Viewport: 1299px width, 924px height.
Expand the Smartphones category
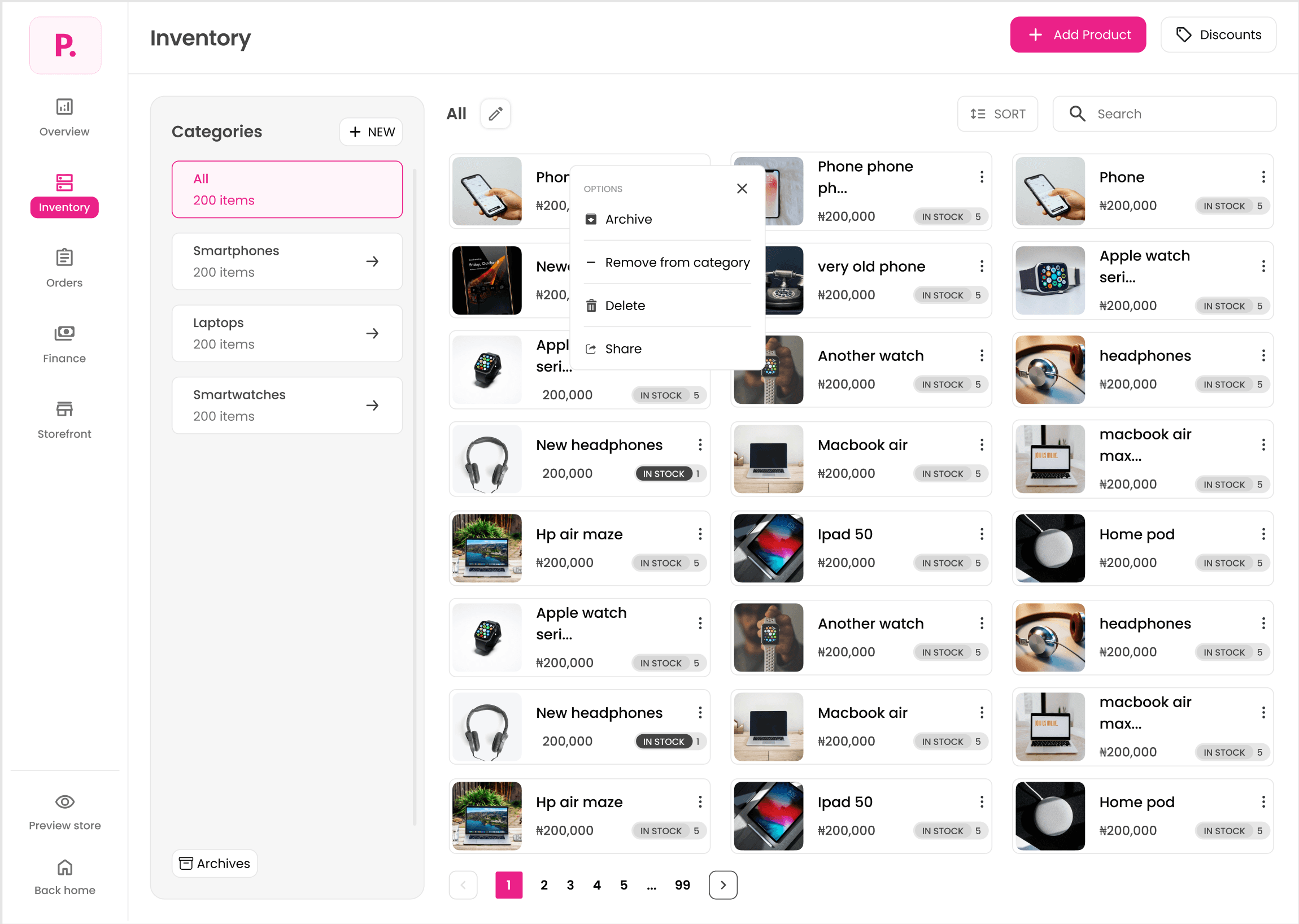372,261
